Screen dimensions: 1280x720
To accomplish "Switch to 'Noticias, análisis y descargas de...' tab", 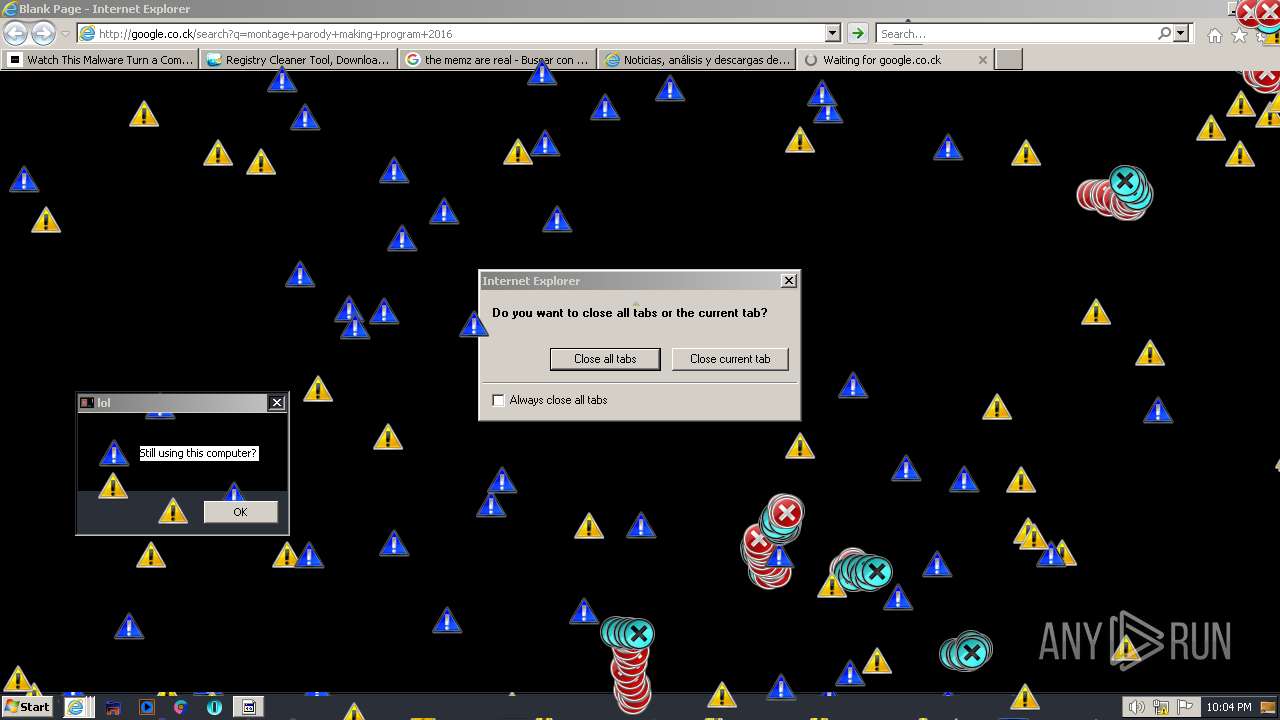I will tap(696, 60).
